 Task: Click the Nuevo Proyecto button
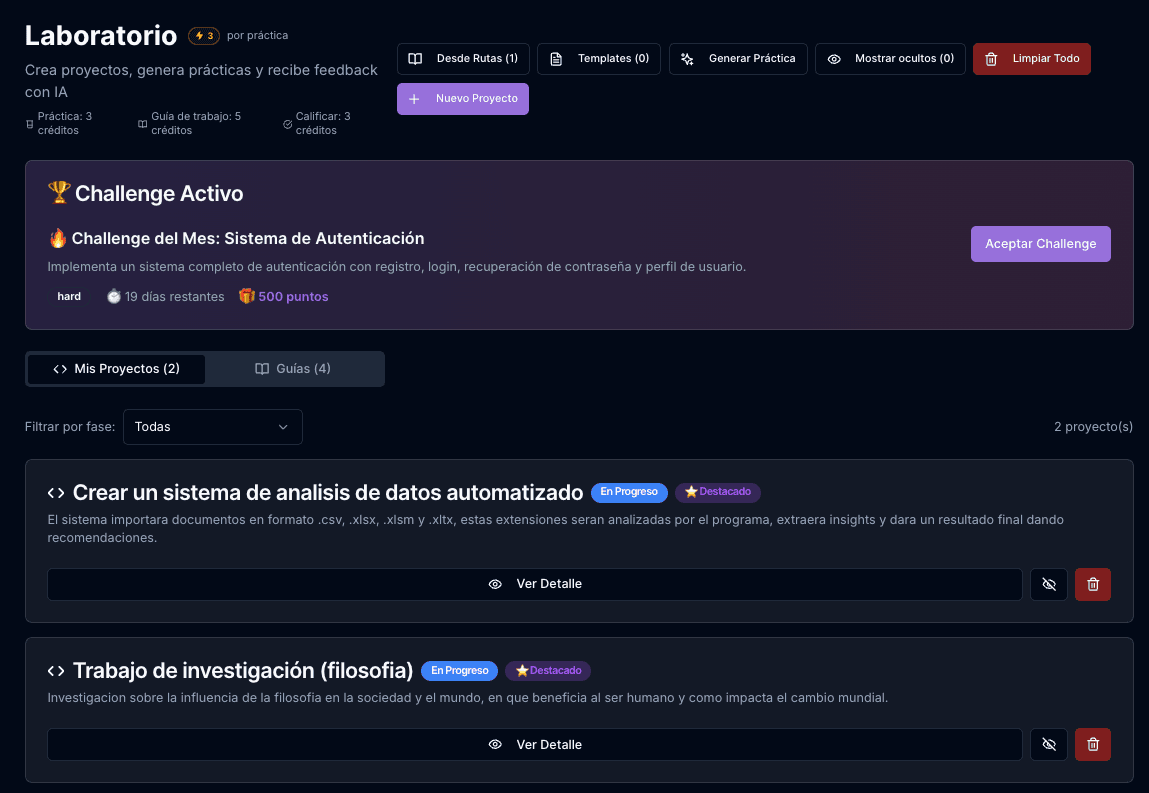click(x=462, y=99)
